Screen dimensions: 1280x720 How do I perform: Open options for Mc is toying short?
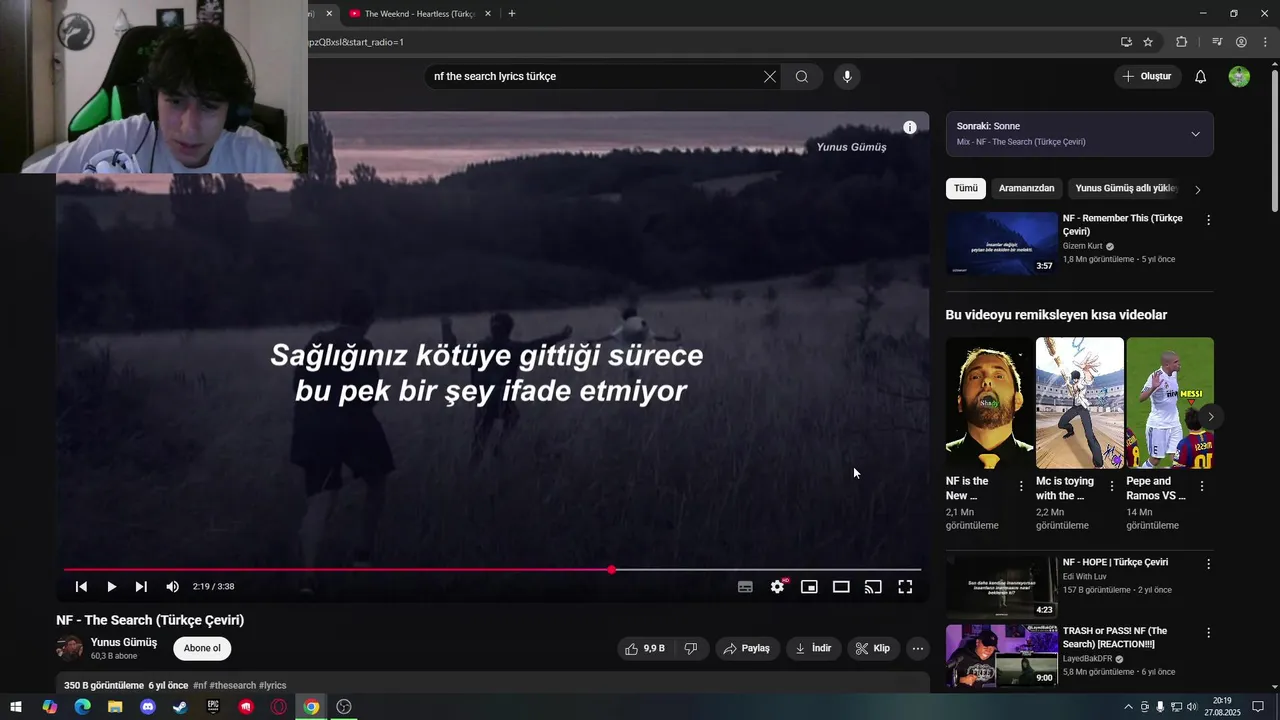coord(1111,486)
